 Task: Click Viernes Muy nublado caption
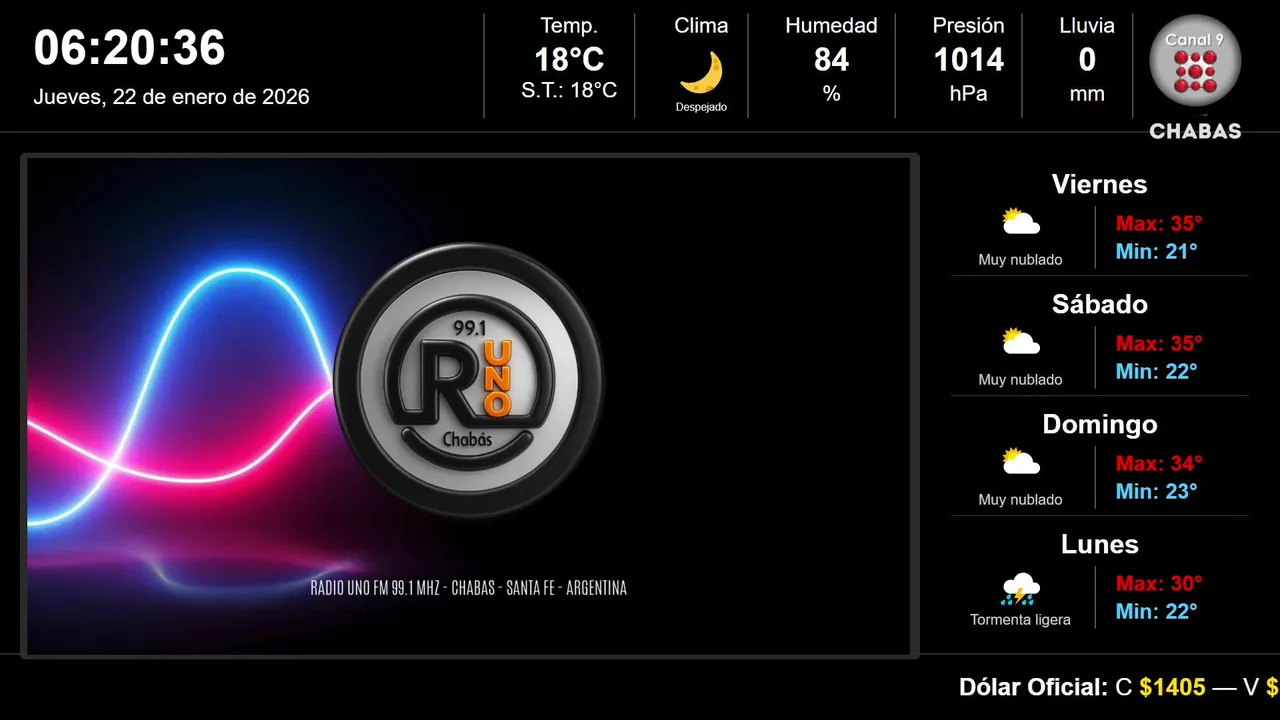(1020, 260)
